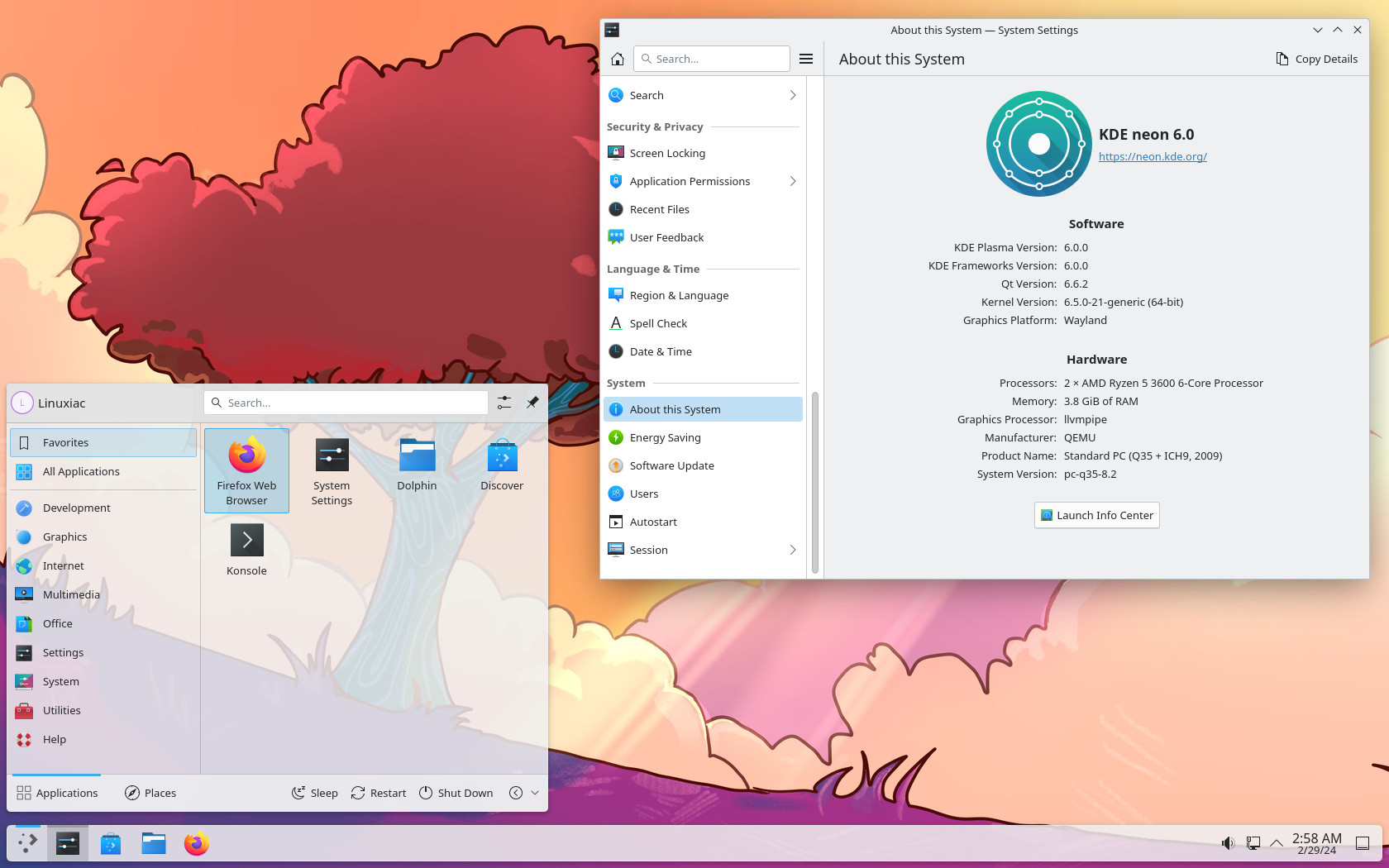Click the Copy Details button
This screenshot has width=1389, height=868.
(x=1316, y=59)
